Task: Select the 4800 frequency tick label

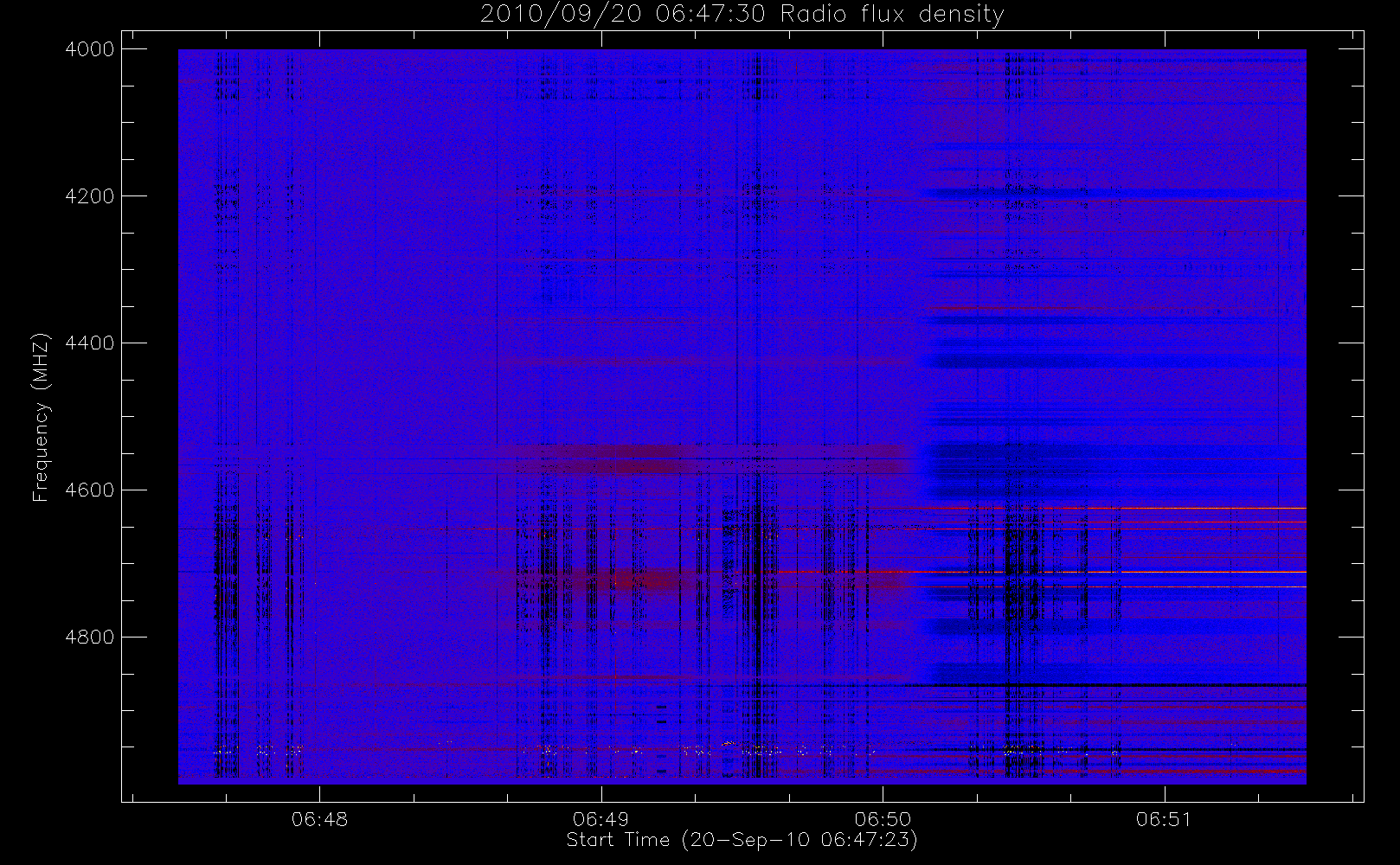Action: point(90,638)
